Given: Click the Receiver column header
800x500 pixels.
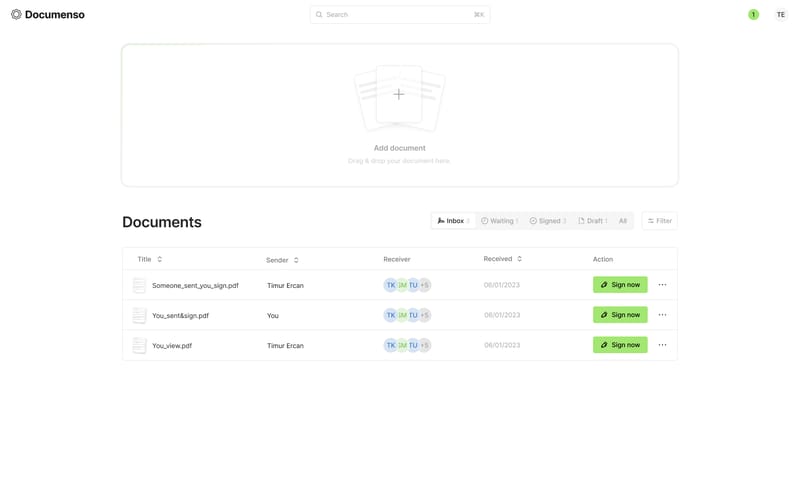Looking at the screenshot, I should [x=396, y=259].
